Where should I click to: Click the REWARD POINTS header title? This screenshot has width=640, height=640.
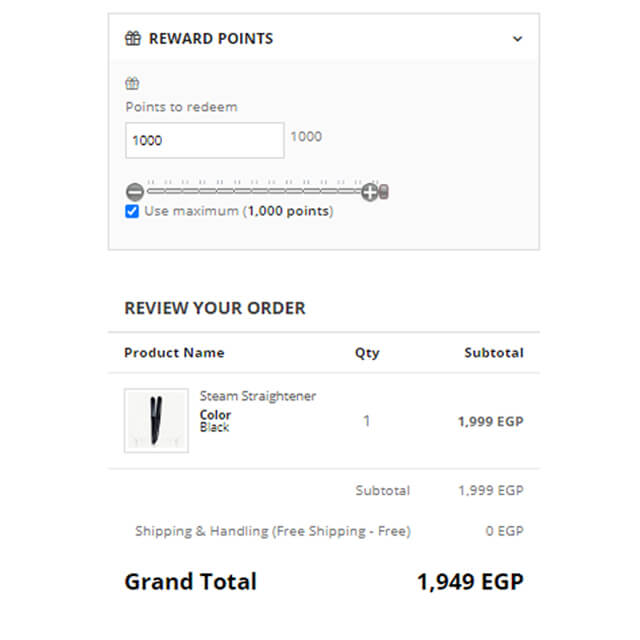(x=210, y=39)
